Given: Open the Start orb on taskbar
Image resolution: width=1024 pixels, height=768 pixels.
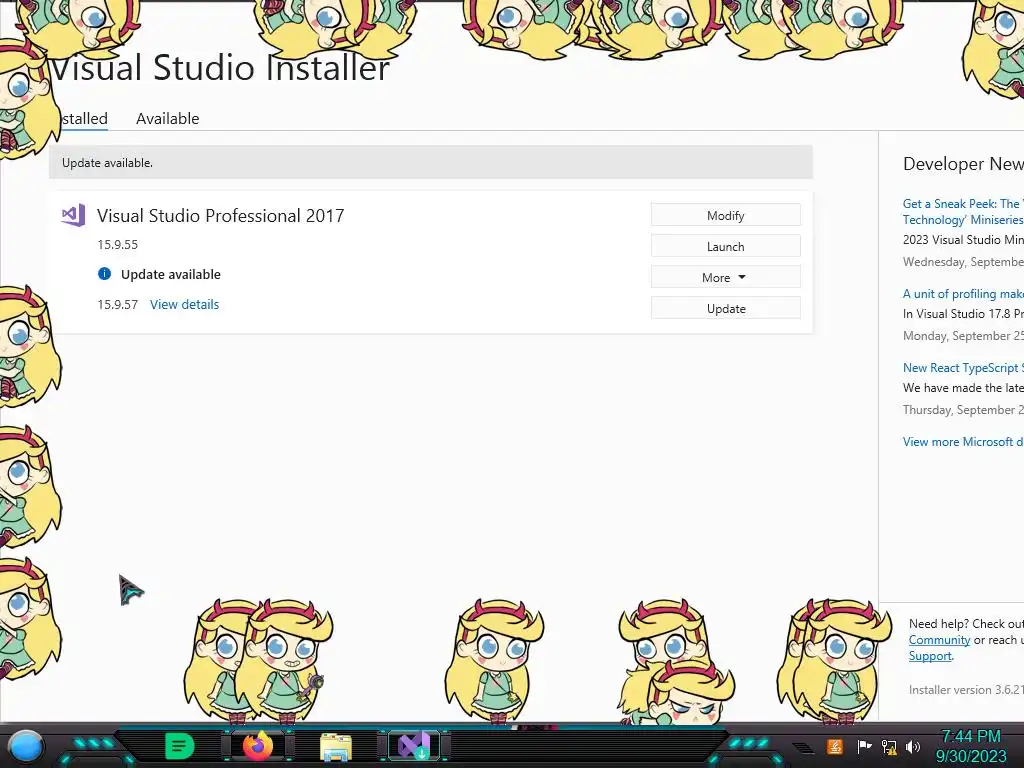Looking at the screenshot, I should point(26,747).
